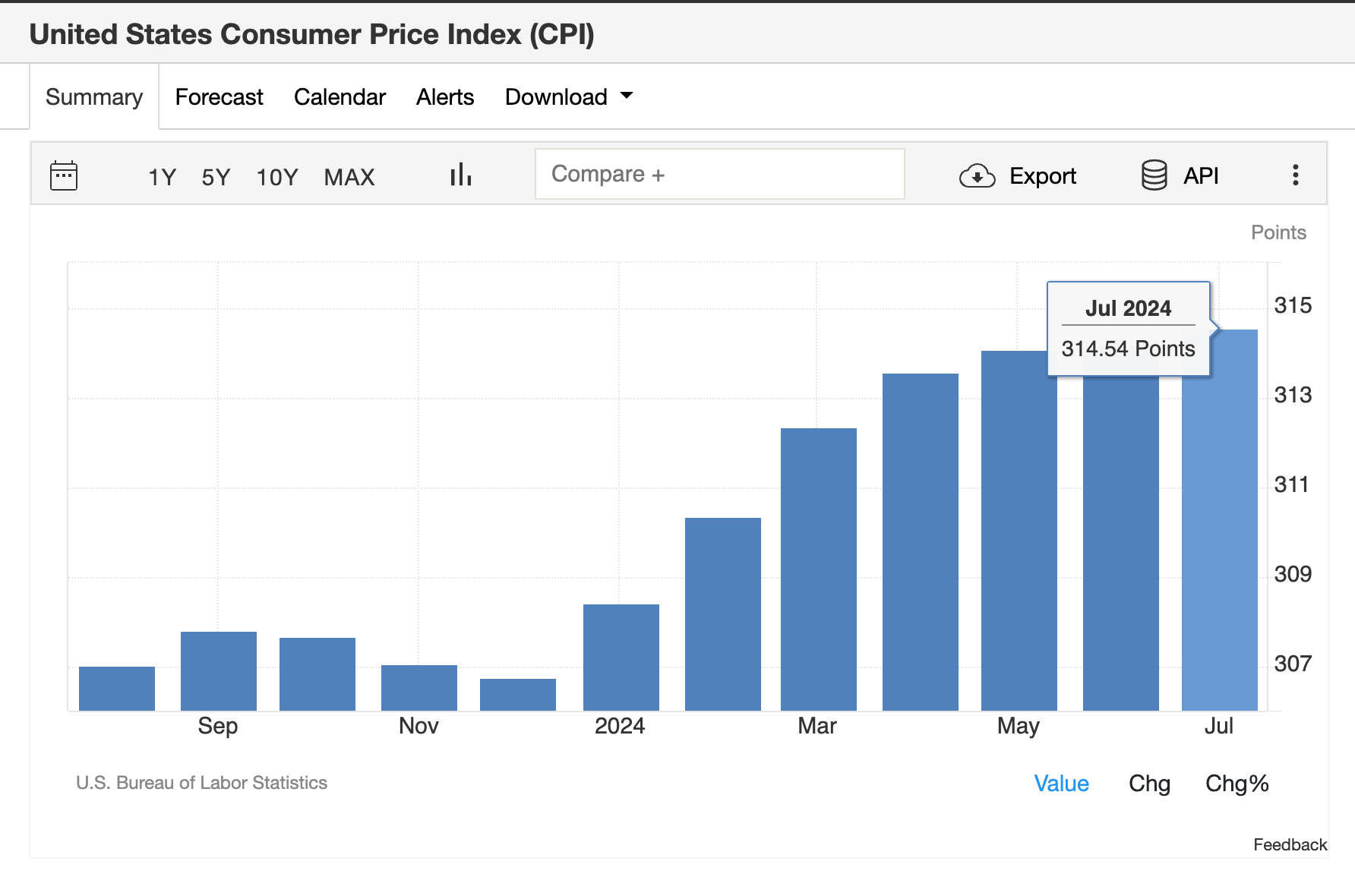Image resolution: width=1355 pixels, height=896 pixels.
Task: Click the bar above the 2024 label
Action: (621, 658)
